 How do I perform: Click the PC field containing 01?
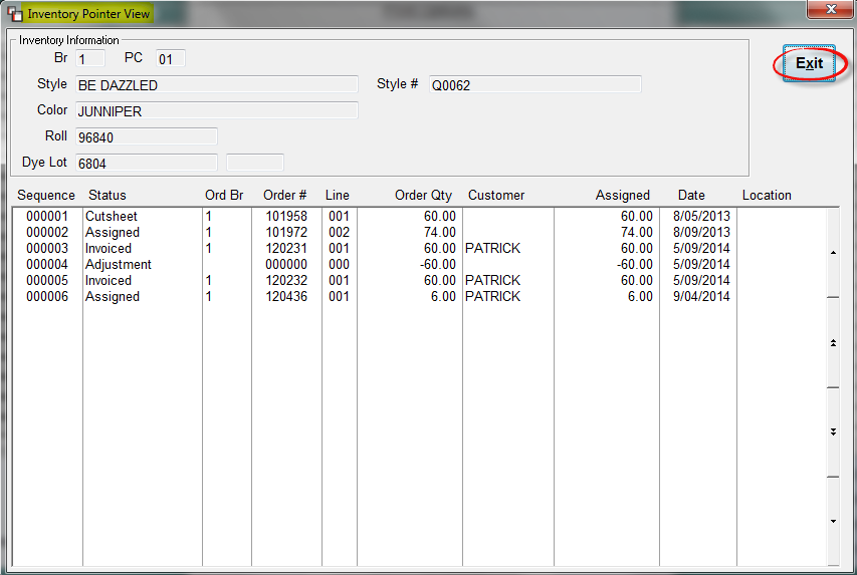tap(171, 58)
